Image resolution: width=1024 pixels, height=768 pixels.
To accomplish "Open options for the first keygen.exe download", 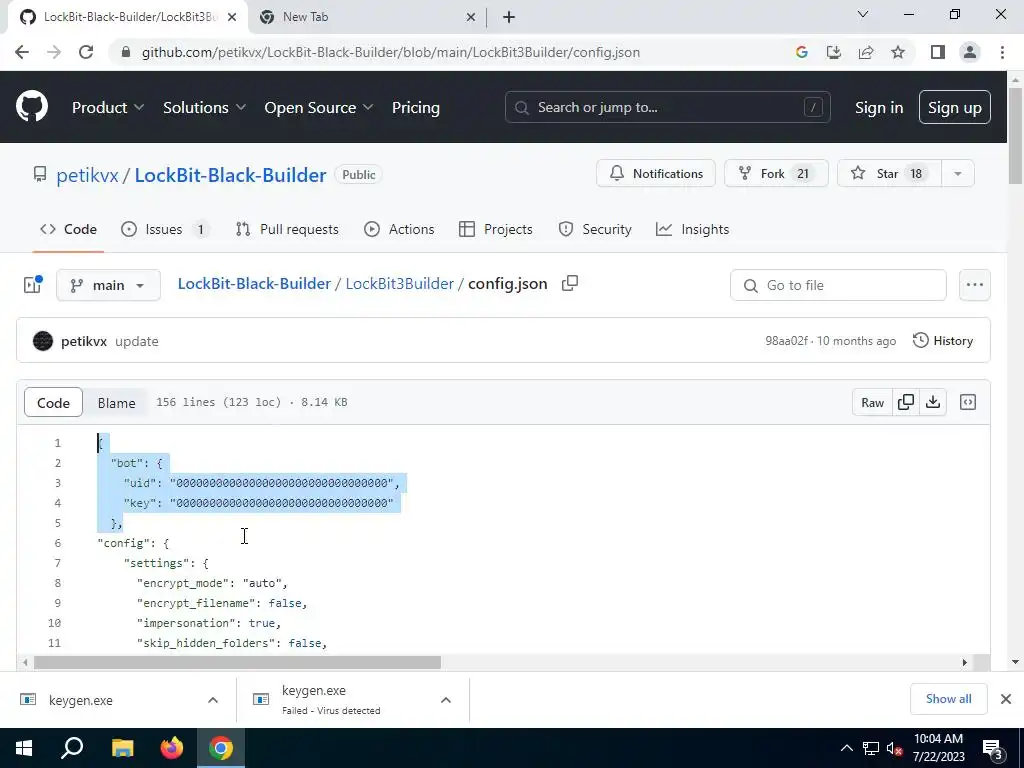I will (x=213, y=700).
